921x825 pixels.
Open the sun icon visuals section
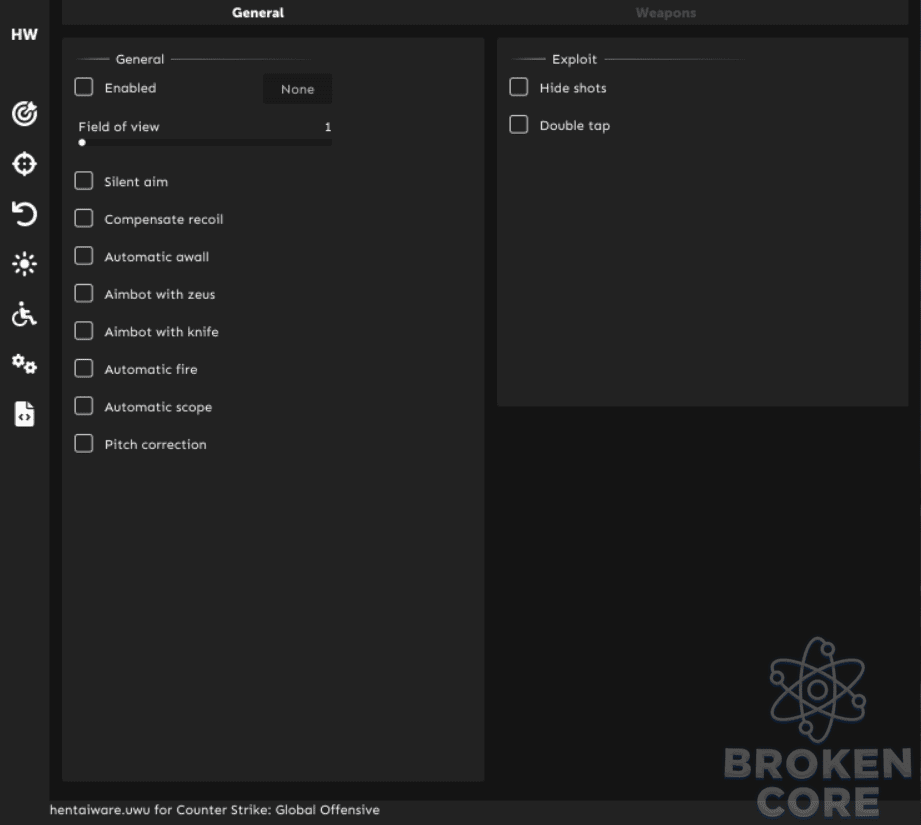[25, 264]
